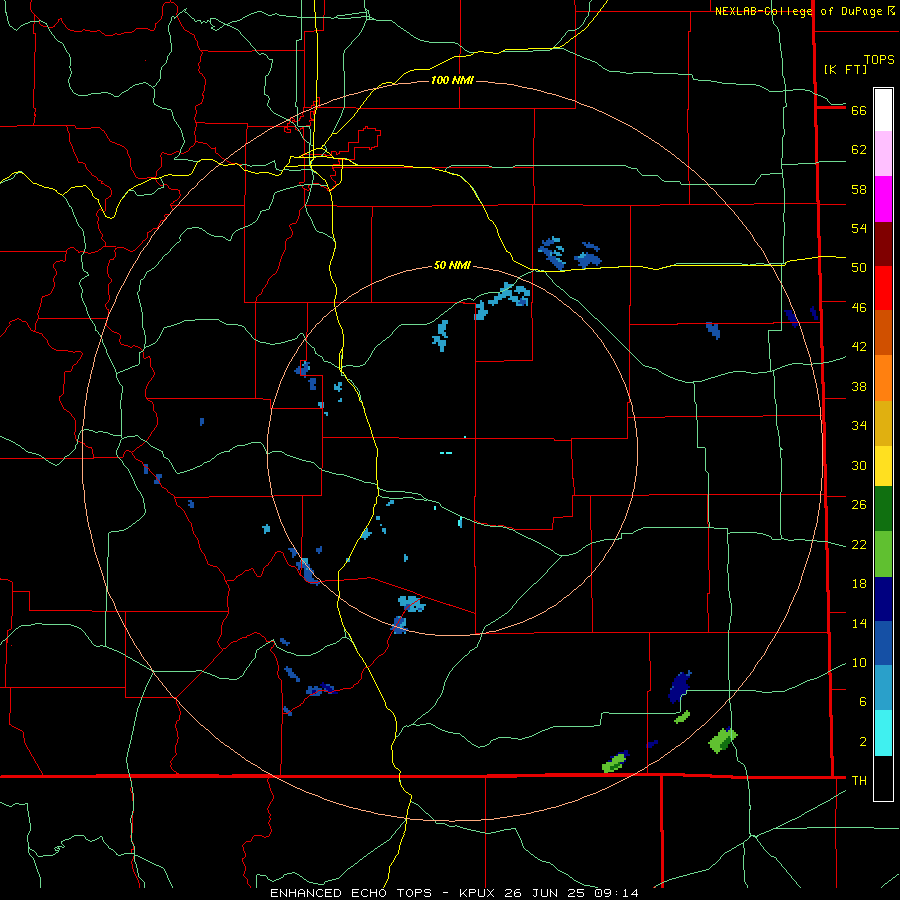Select the '22' legend value
Screen dimensions: 900x900
tap(859, 544)
